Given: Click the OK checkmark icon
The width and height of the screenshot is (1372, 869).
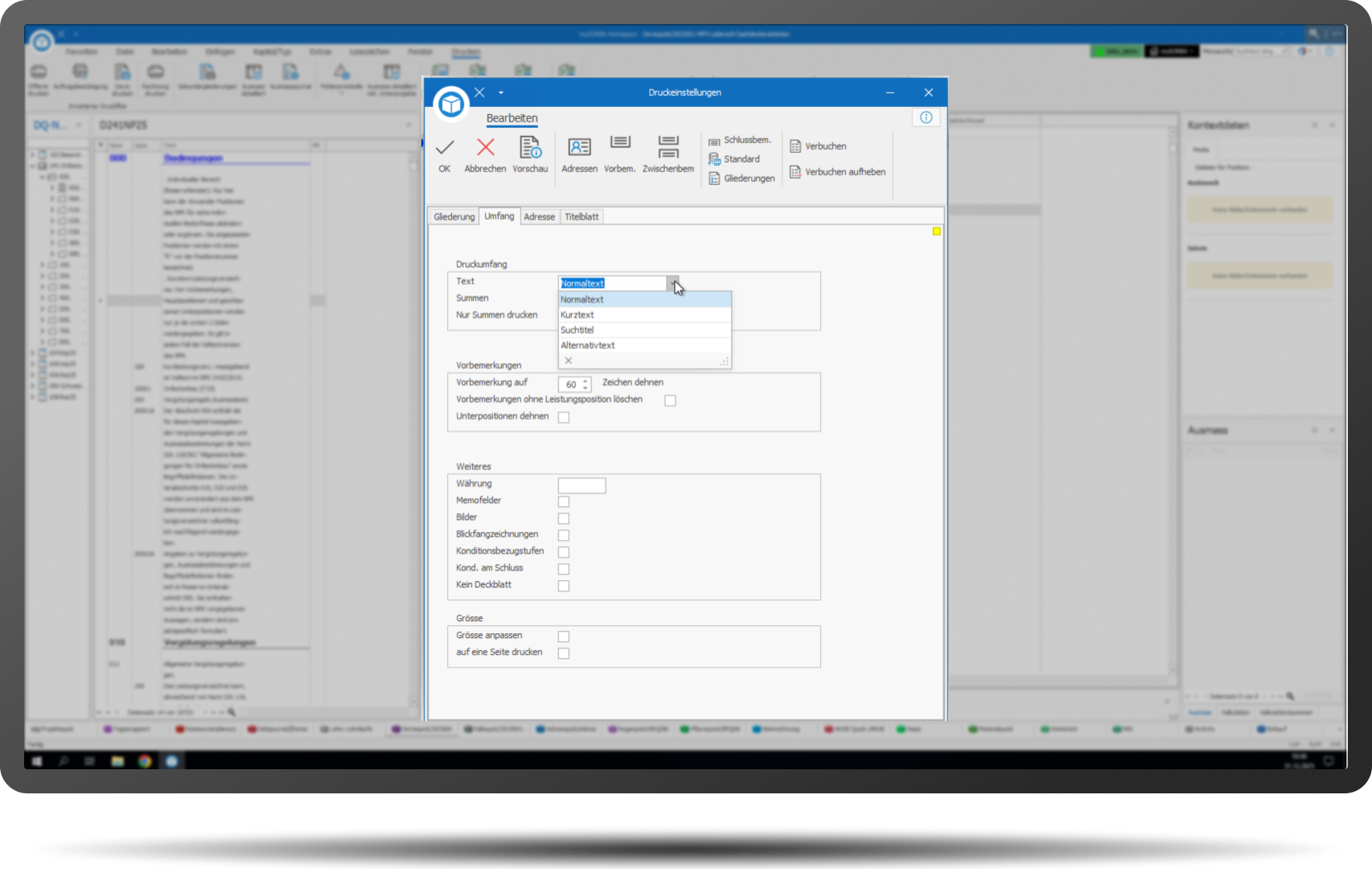Looking at the screenshot, I should 445,148.
